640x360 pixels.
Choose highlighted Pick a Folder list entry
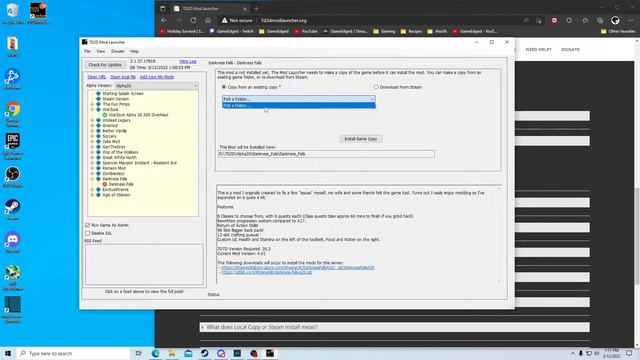(x=298, y=105)
